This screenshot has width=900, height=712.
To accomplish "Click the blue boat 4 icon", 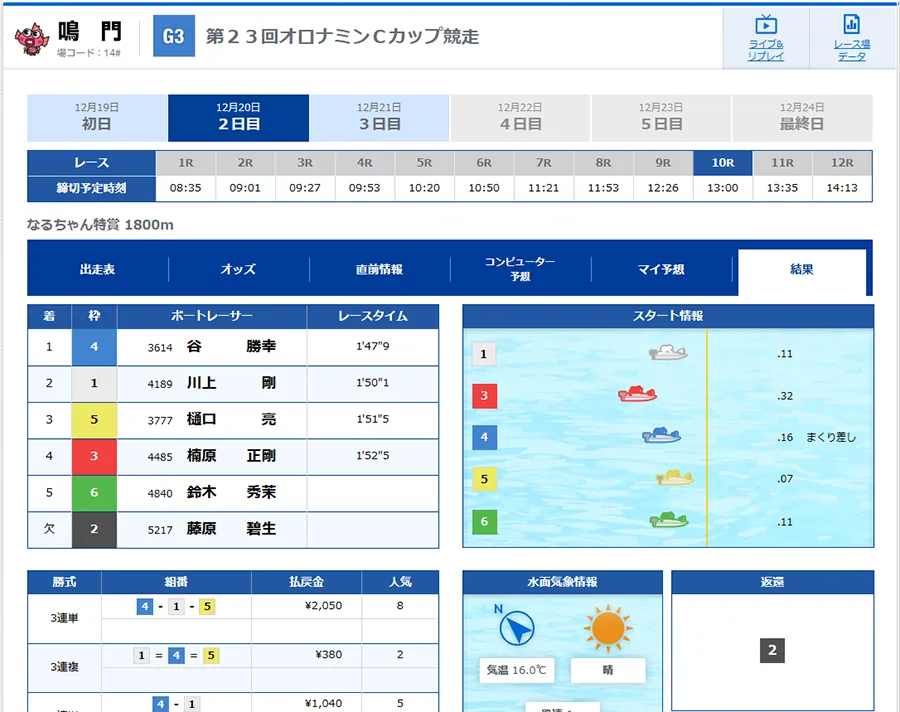I will tap(661, 435).
